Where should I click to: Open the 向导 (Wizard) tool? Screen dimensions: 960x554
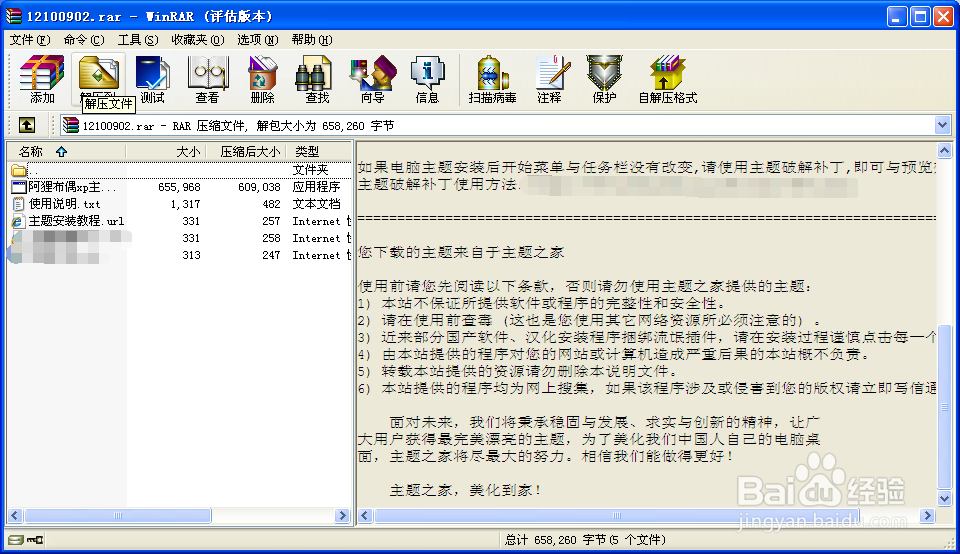pos(372,79)
